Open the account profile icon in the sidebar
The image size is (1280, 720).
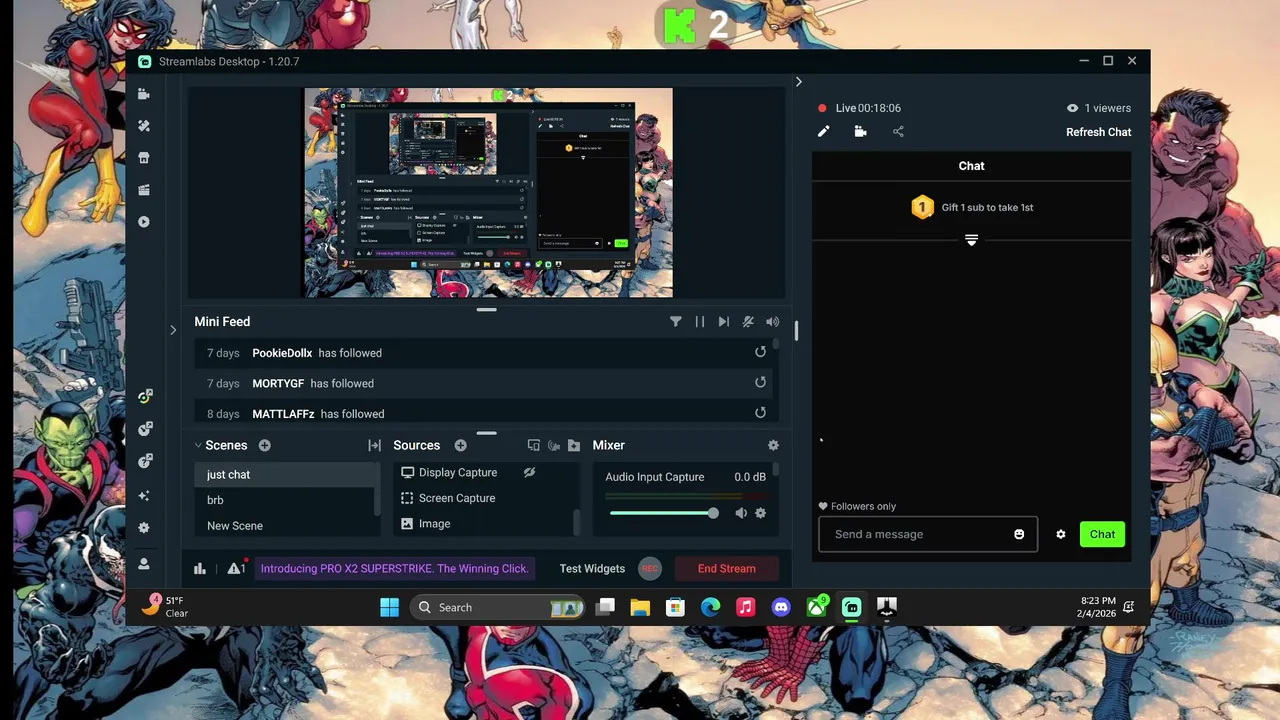tap(144, 564)
